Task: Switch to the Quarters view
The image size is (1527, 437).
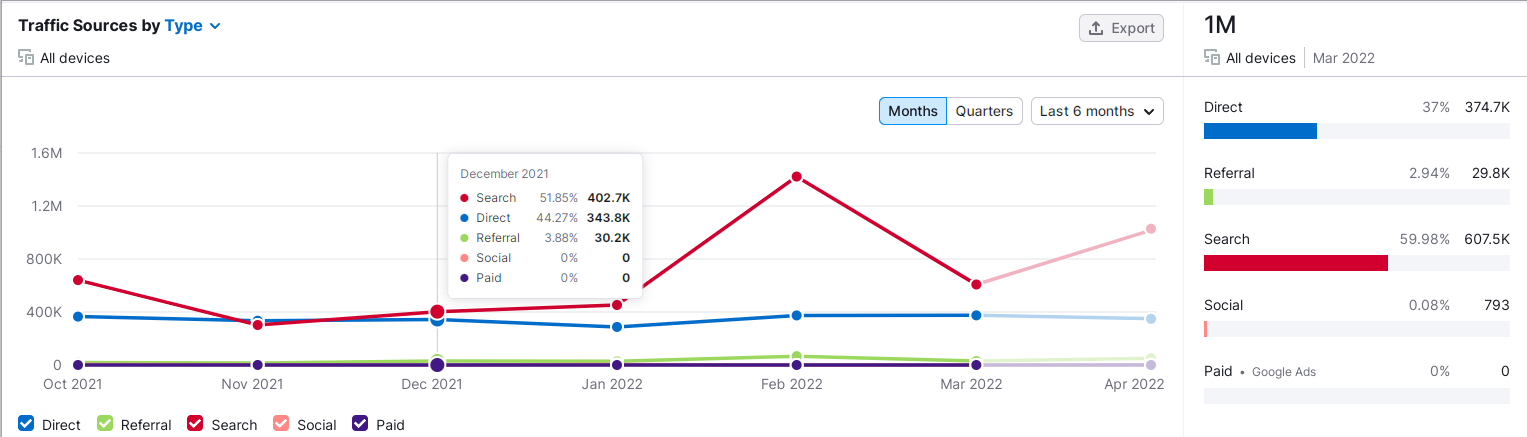Action: coord(984,111)
